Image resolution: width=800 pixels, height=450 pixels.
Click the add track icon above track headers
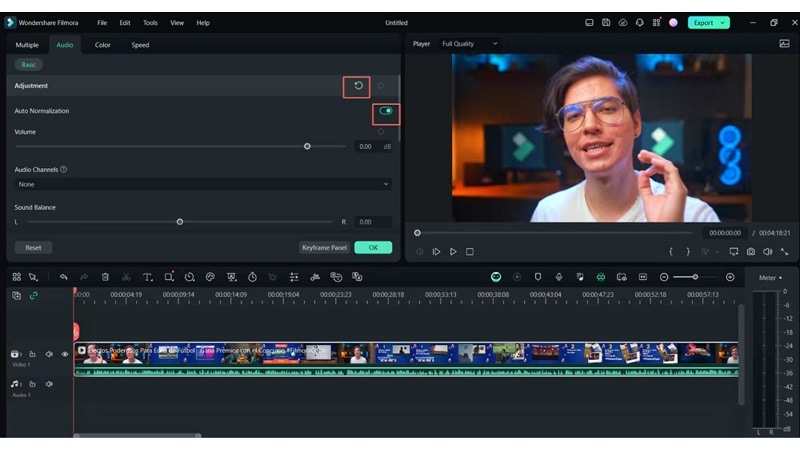(x=16, y=295)
